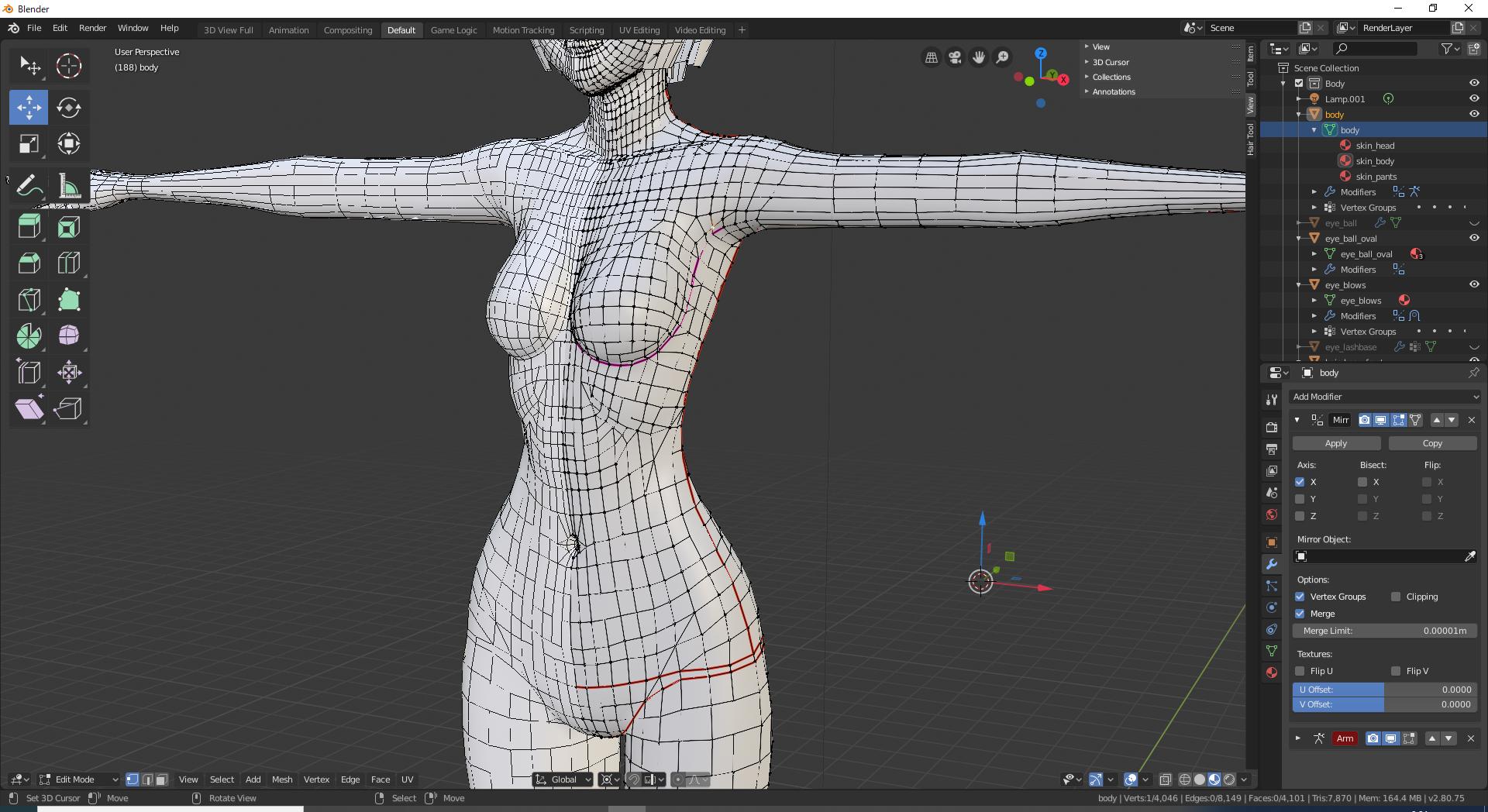Enable the Flip U texture checkbox
Screen dimensions: 1488x812
1300,671
